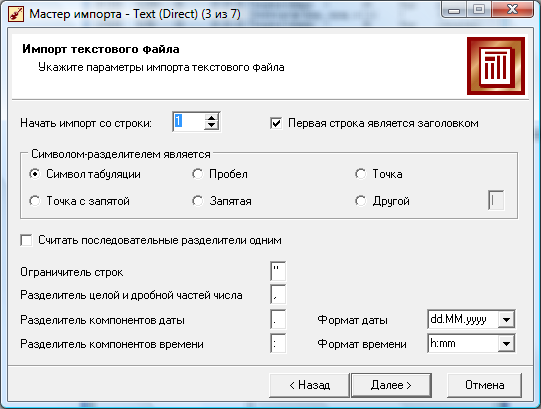Decrease the start import row number
The image size is (541, 409).
(211, 126)
